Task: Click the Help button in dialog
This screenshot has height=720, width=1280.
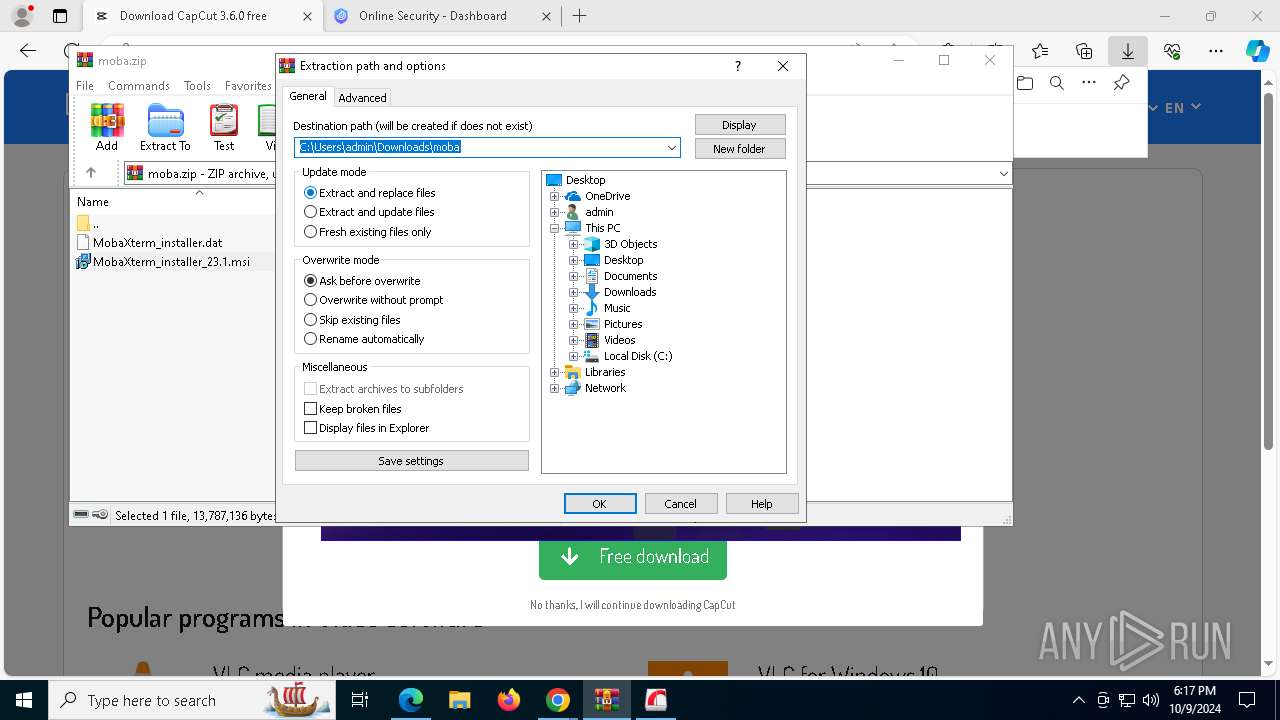Action: (x=762, y=504)
